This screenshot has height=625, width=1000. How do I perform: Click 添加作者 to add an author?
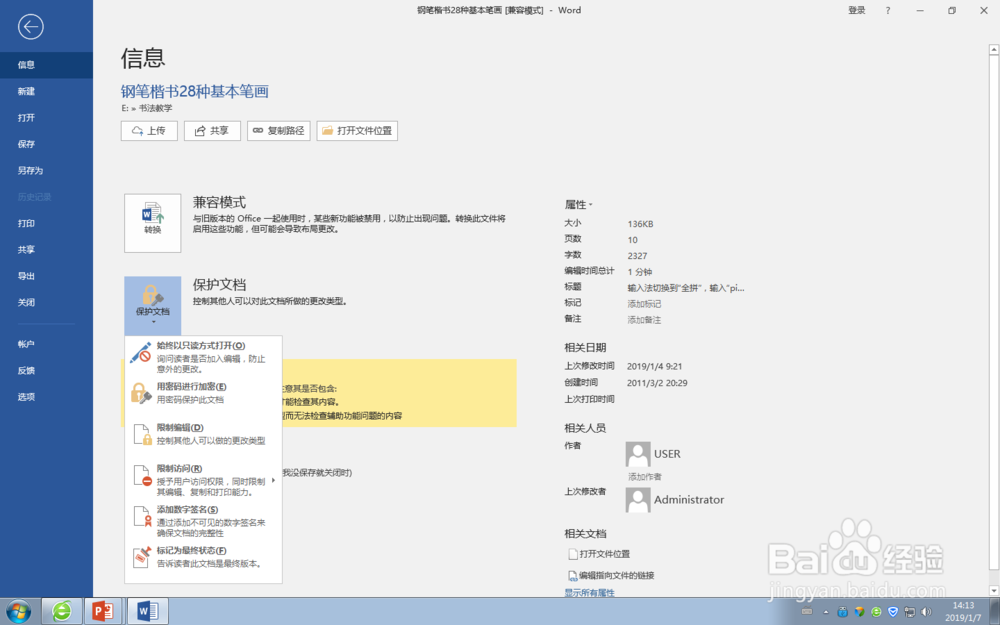[645, 476]
